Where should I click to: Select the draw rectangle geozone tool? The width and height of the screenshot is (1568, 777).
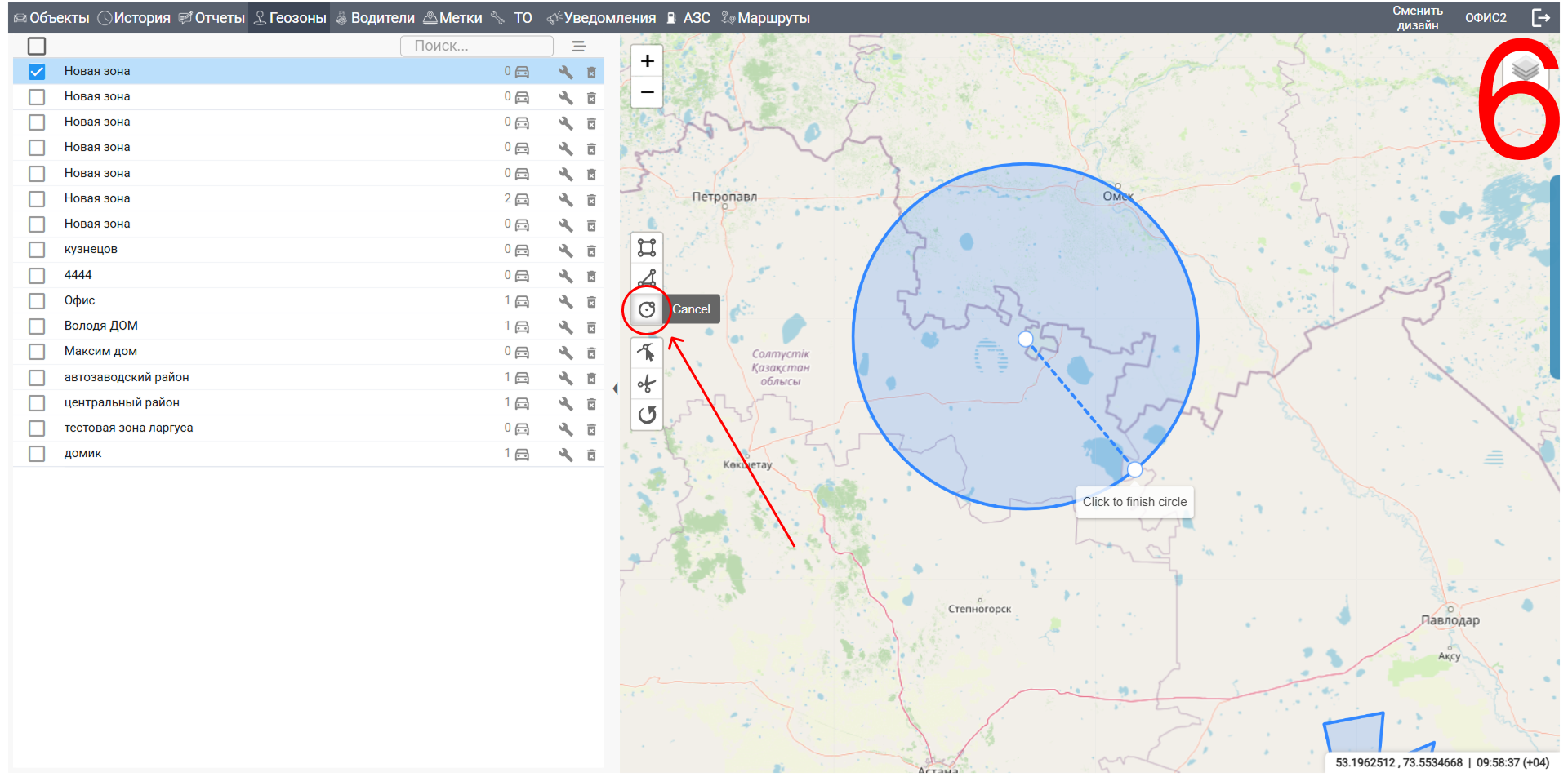[x=647, y=247]
